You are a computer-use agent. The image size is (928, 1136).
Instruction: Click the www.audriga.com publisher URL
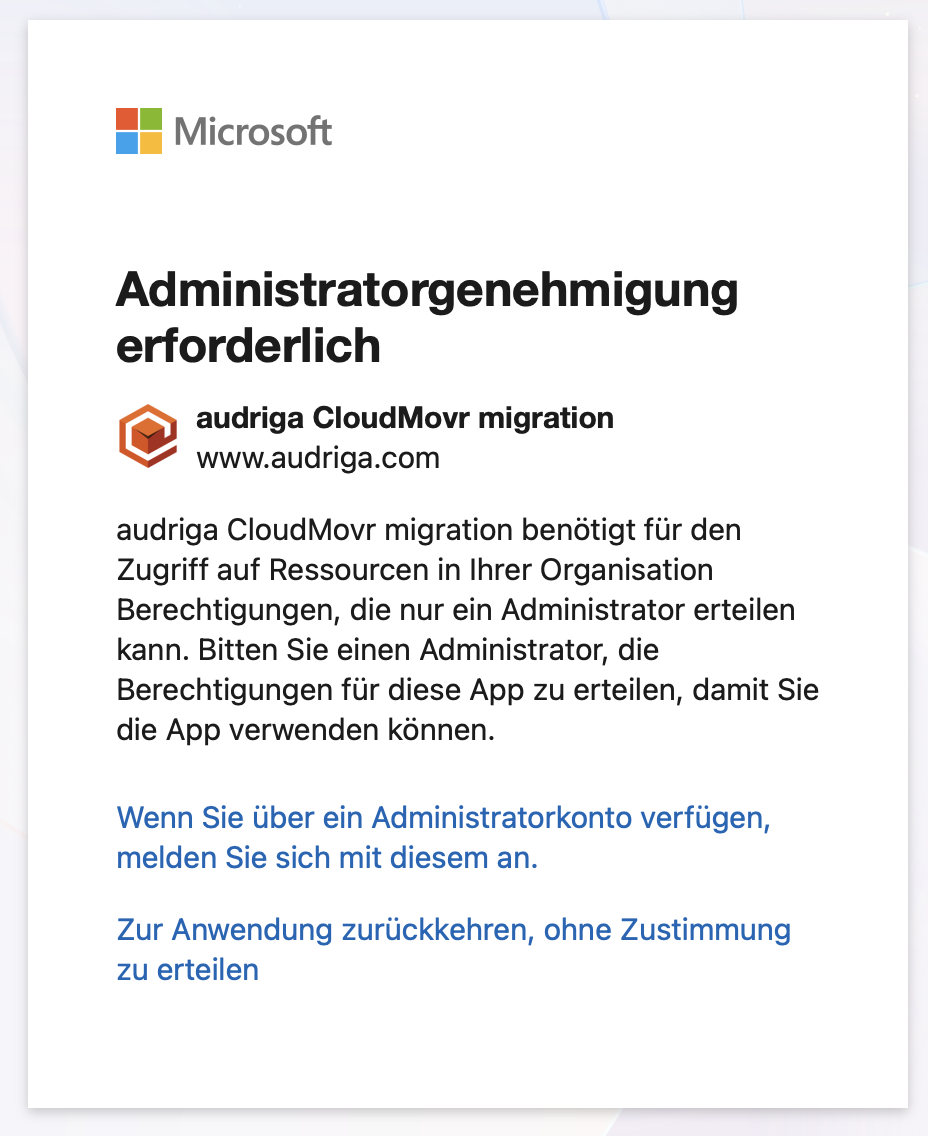point(318,458)
